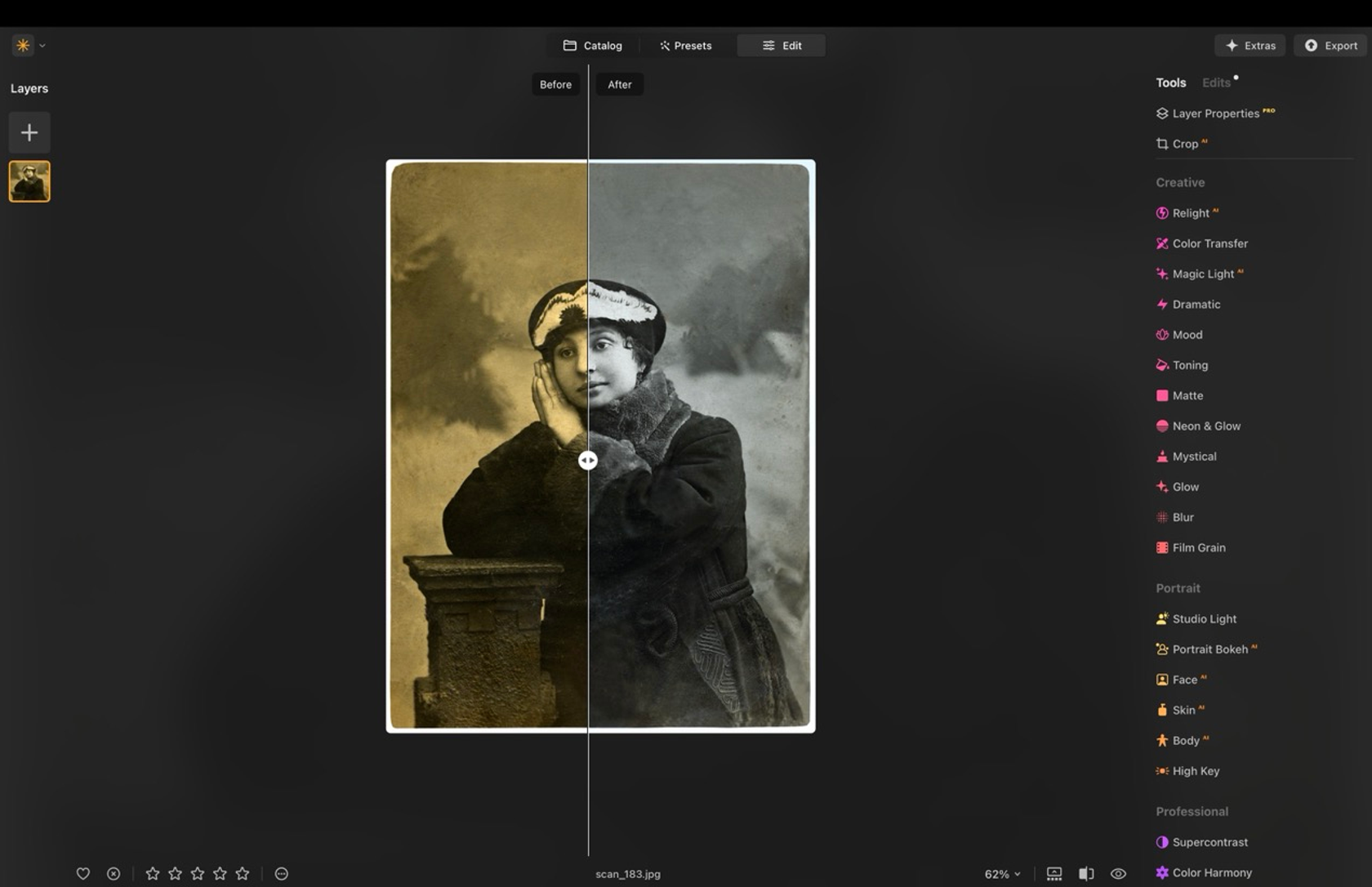The height and width of the screenshot is (887, 1372).
Task: Open the Extras panel
Action: (x=1250, y=45)
